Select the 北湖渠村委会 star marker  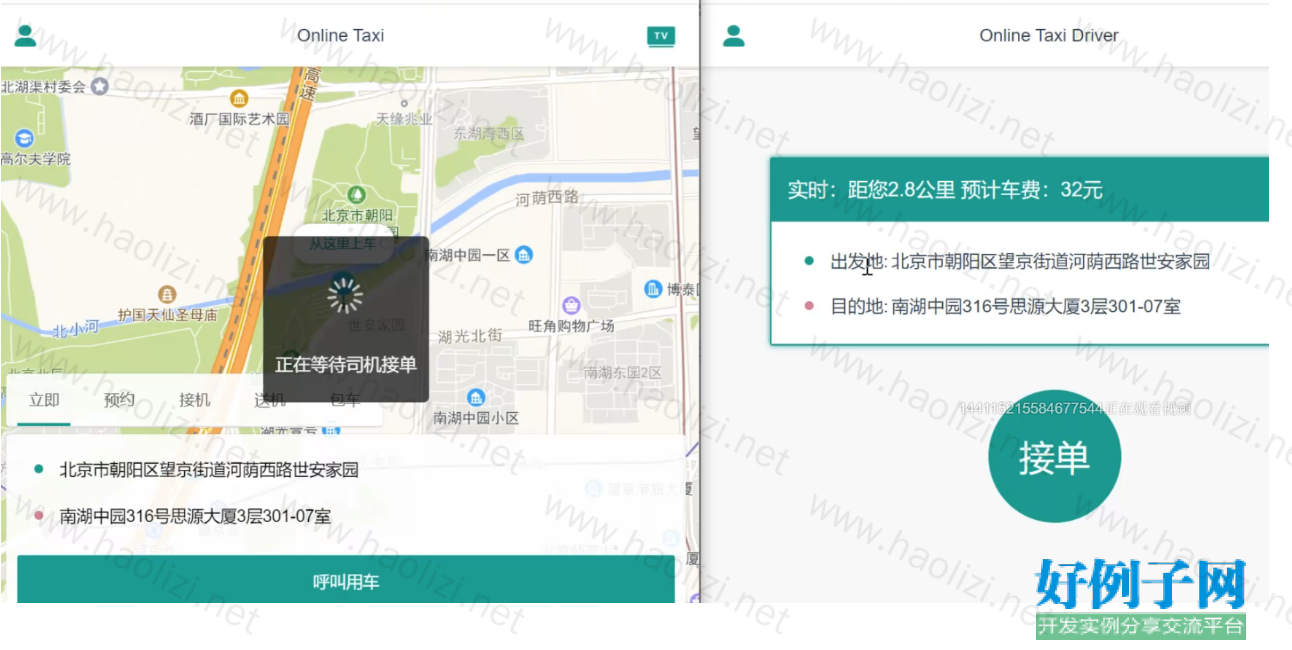99,87
